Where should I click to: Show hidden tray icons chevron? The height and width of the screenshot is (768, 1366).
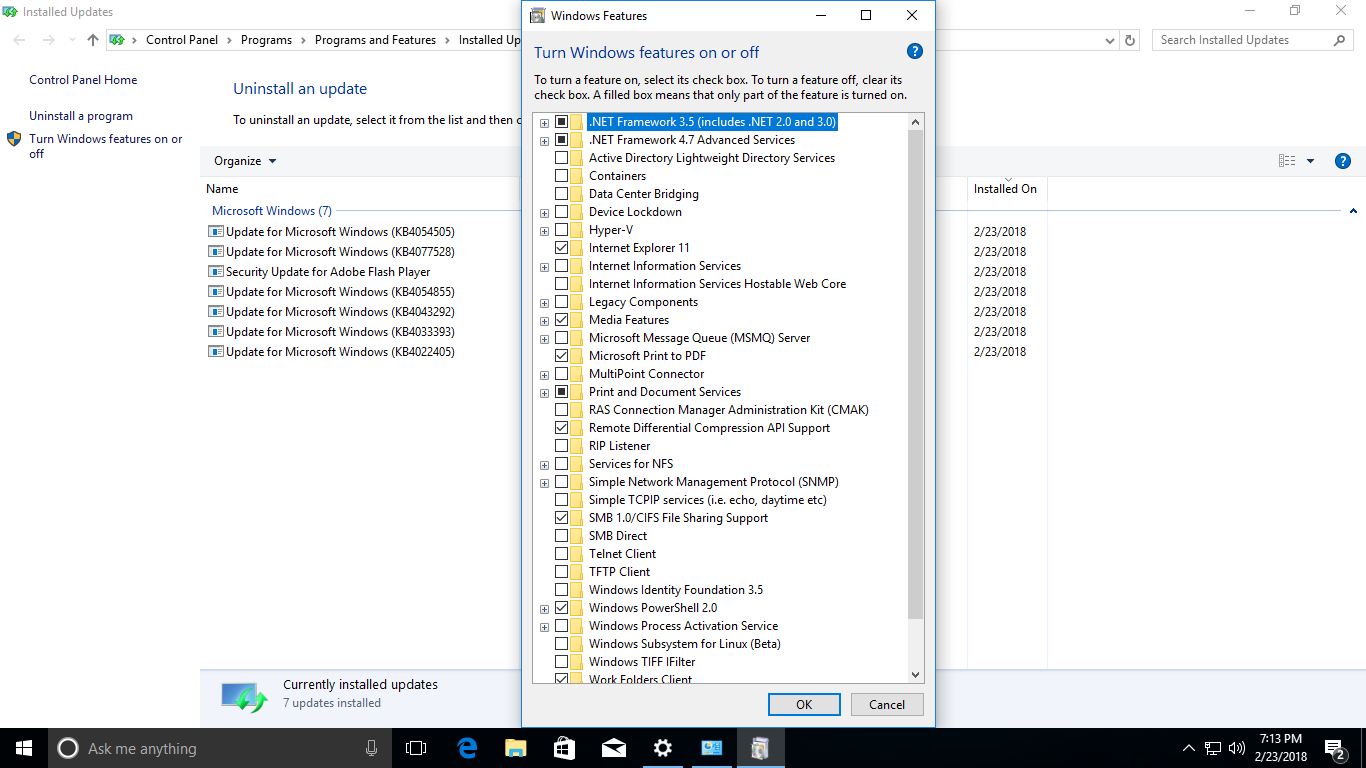click(1189, 748)
